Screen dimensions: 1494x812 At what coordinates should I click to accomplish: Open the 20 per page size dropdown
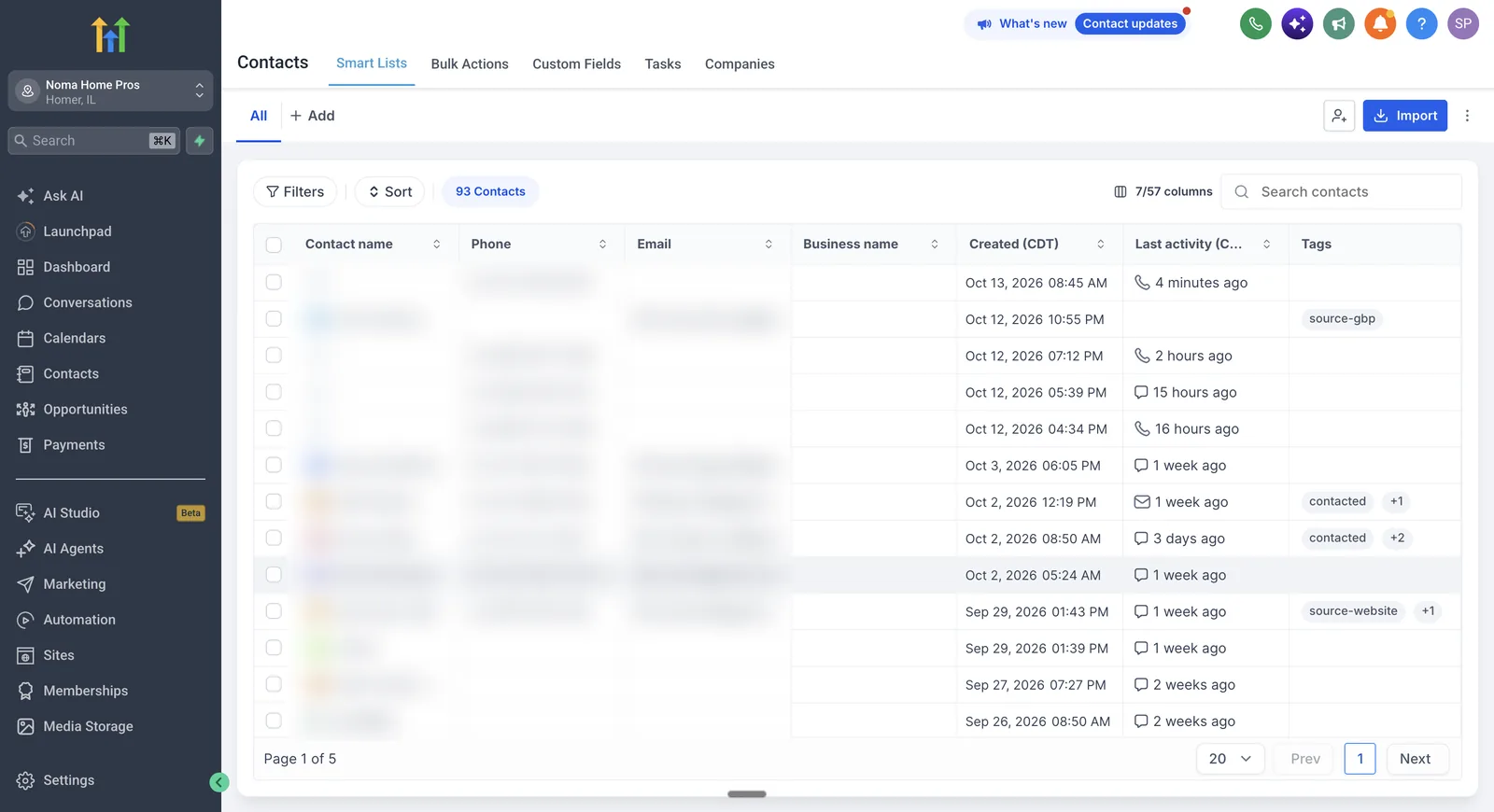[x=1230, y=759]
